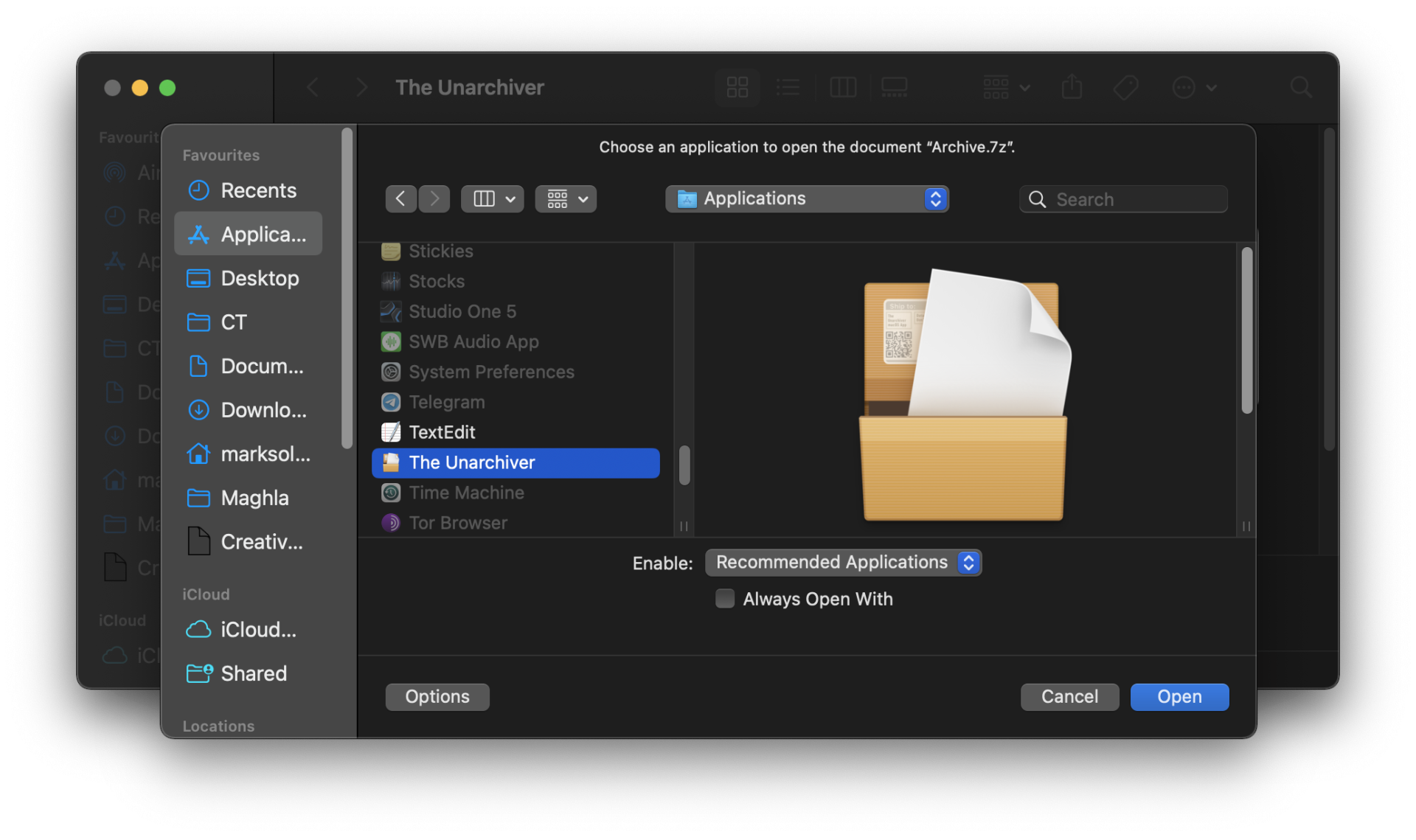Select iCloud Drive in the dialog sidebar

(x=249, y=630)
